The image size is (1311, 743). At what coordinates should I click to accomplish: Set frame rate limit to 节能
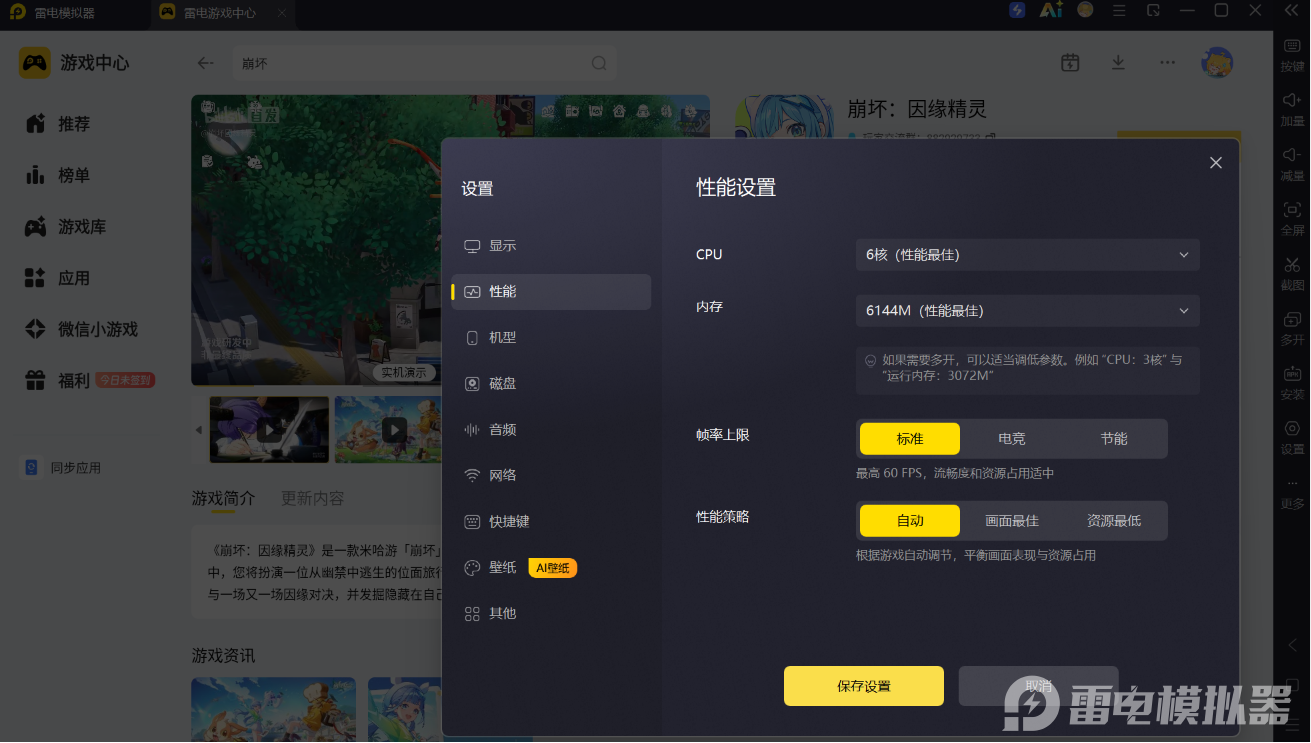pyautogui.click(x=1114, y=438)
